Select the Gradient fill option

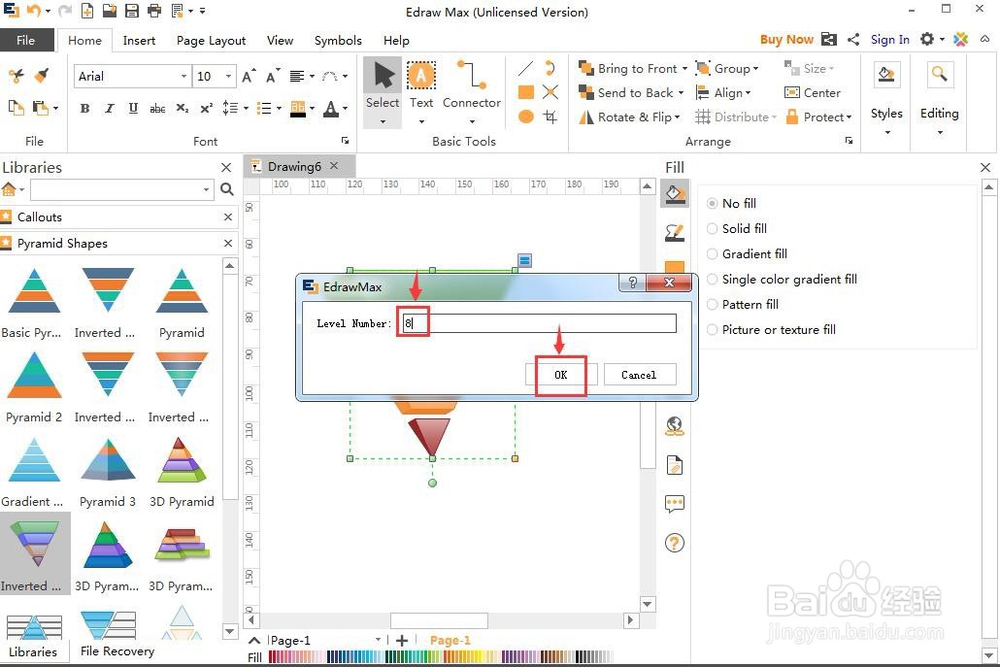pyautogui.click(x=747, y=254)
